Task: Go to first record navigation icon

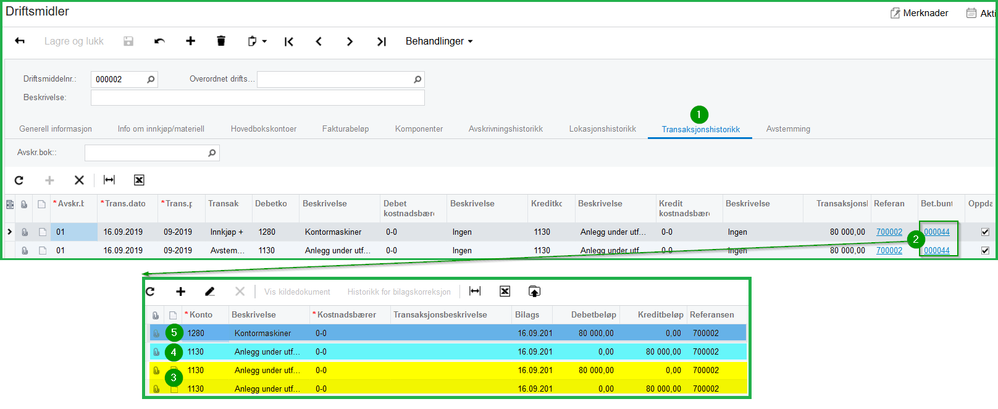Action: coord(289,42)
